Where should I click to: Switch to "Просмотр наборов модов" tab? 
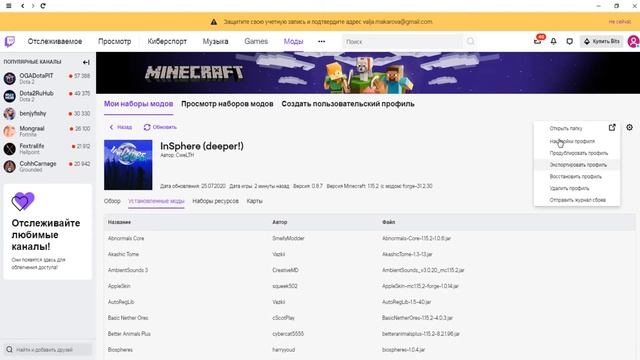[x=227, y=104]
